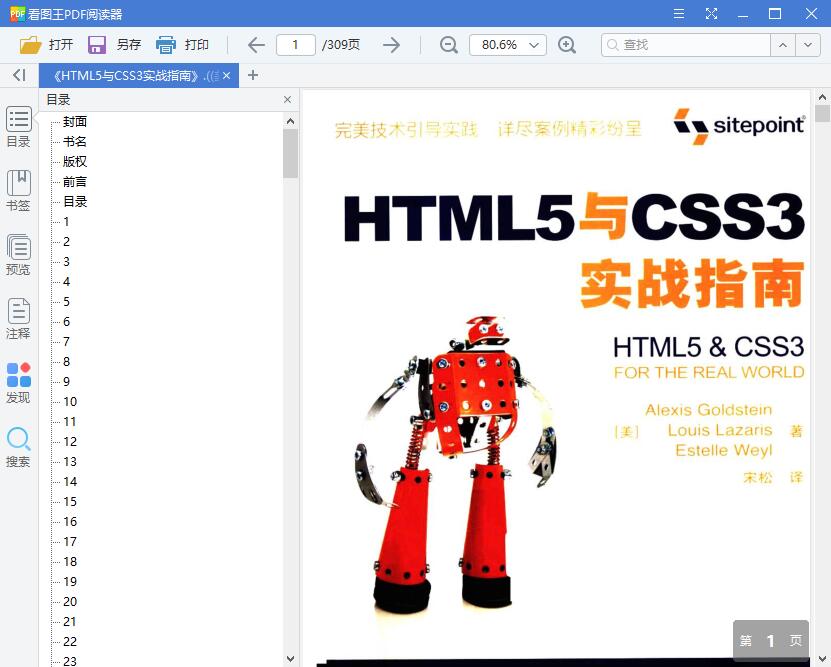
Task: Jump to chapter 17 in the outline
Action: [70, 542]
